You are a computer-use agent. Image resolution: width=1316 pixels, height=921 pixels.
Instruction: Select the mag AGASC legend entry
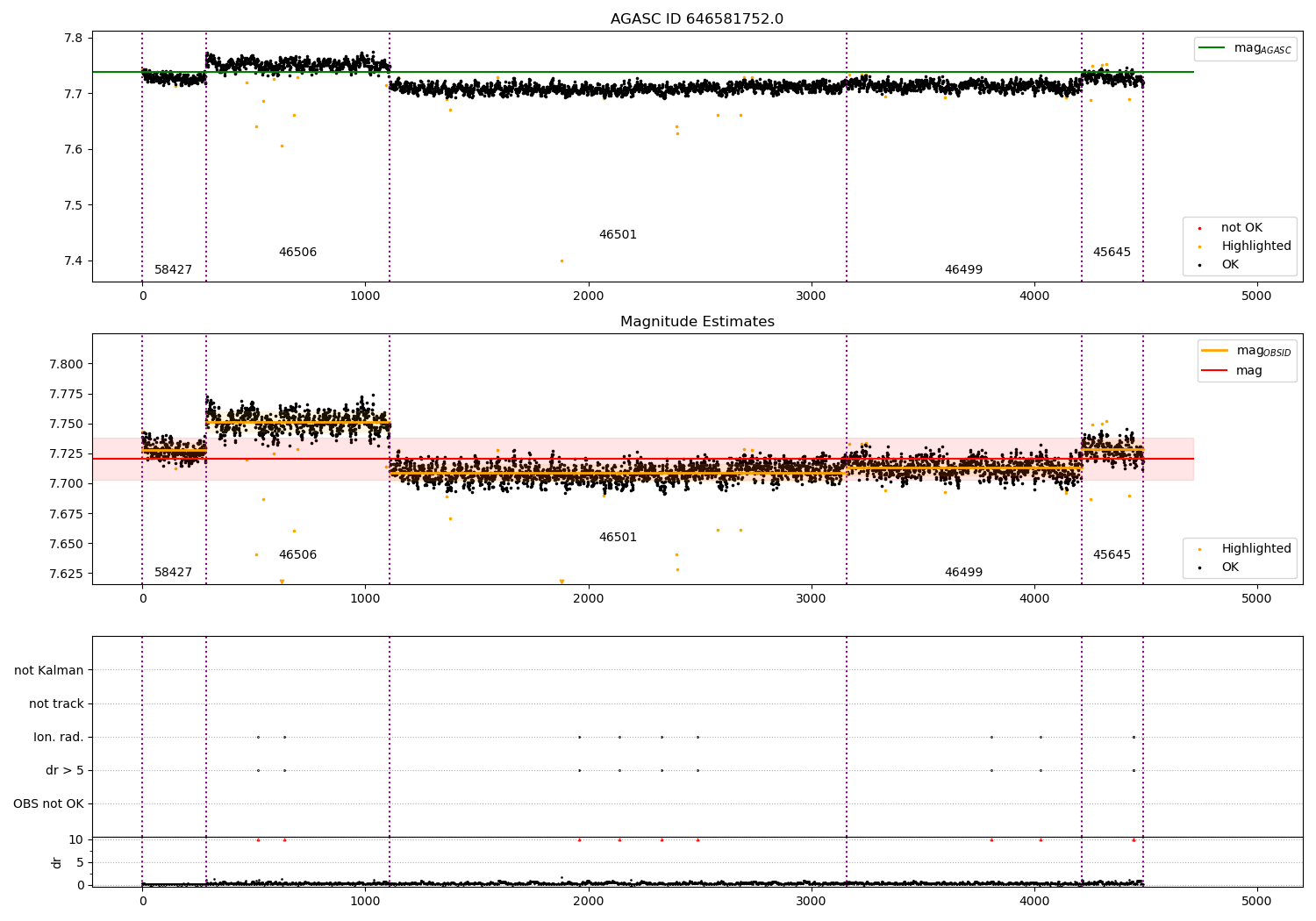tap(1245, 48)
